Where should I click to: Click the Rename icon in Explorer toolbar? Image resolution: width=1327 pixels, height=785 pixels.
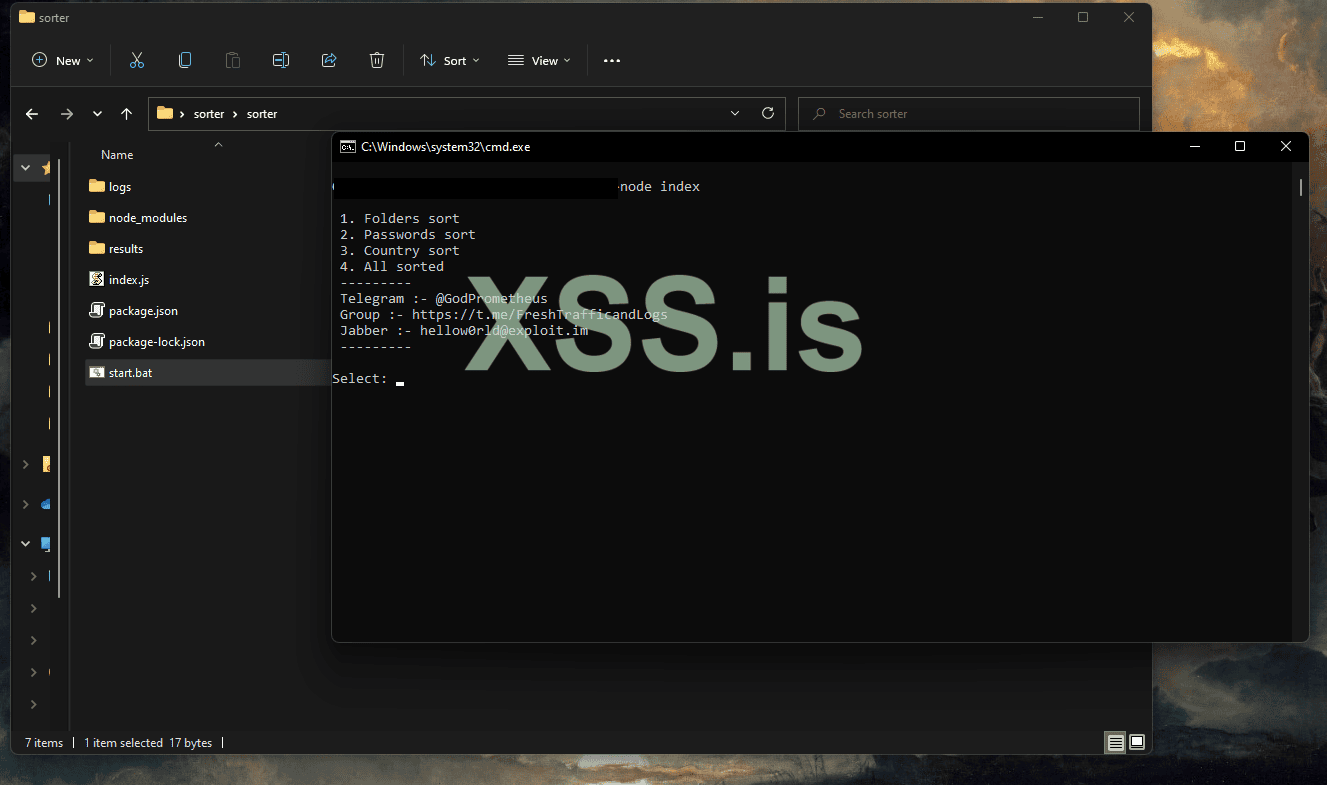point(281,61)
